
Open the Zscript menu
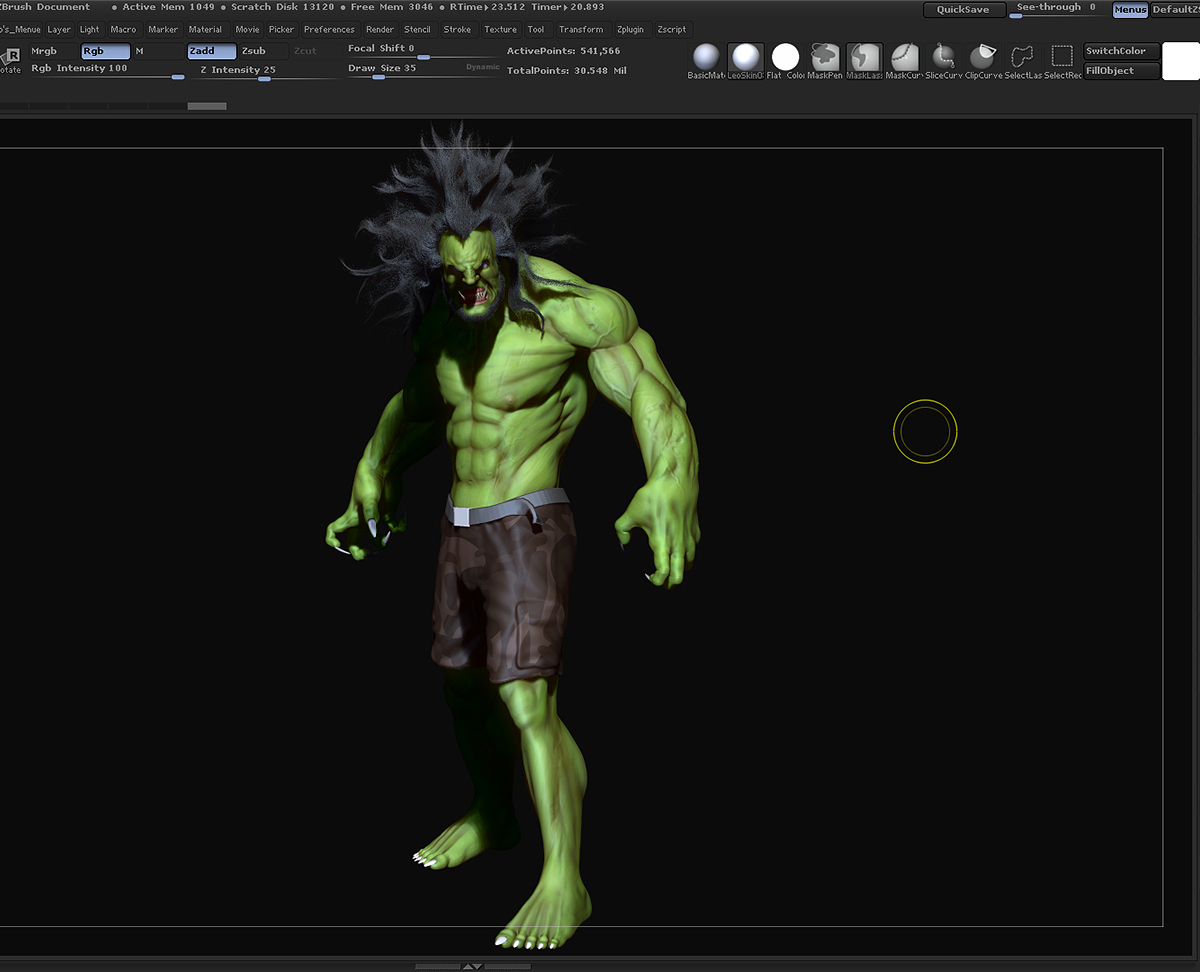click(671, 30)
